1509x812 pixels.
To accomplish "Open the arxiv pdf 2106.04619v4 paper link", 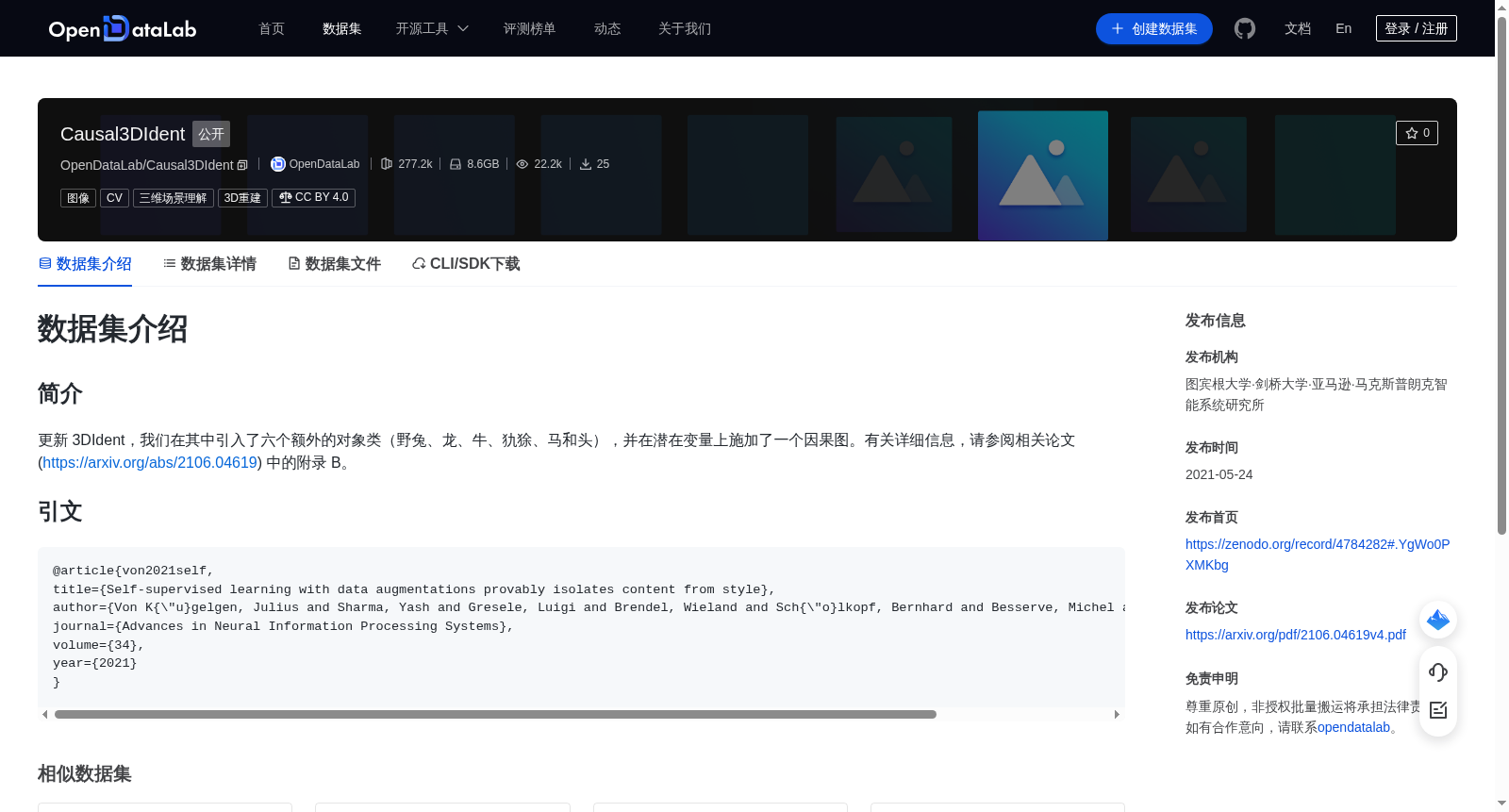I will (1296, 635).
